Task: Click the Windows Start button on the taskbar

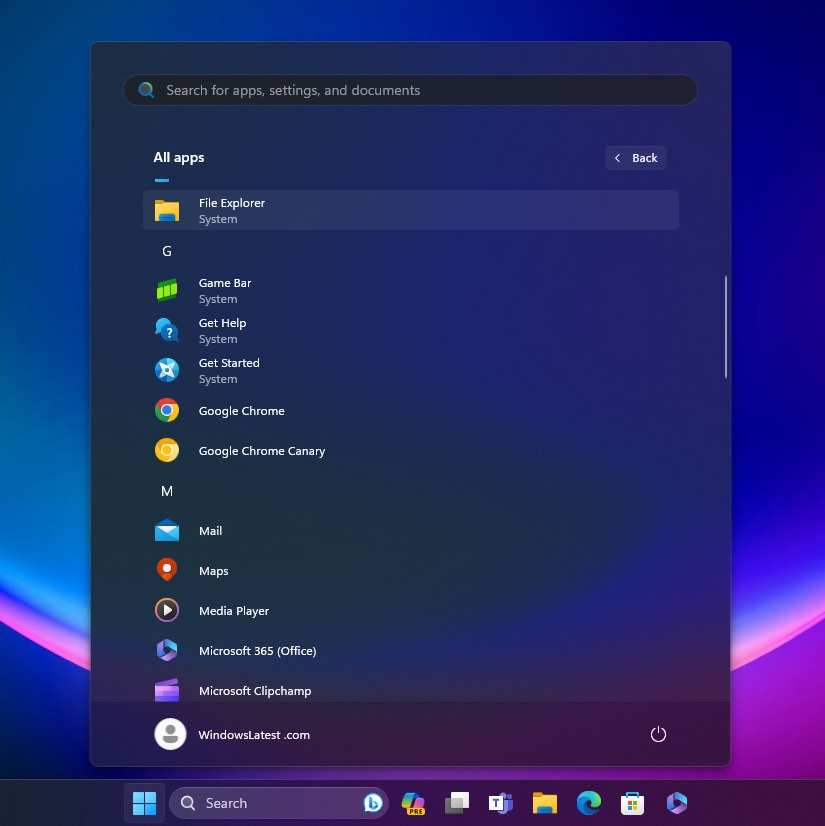Action: pyautogui.click(x=145, y=803)
